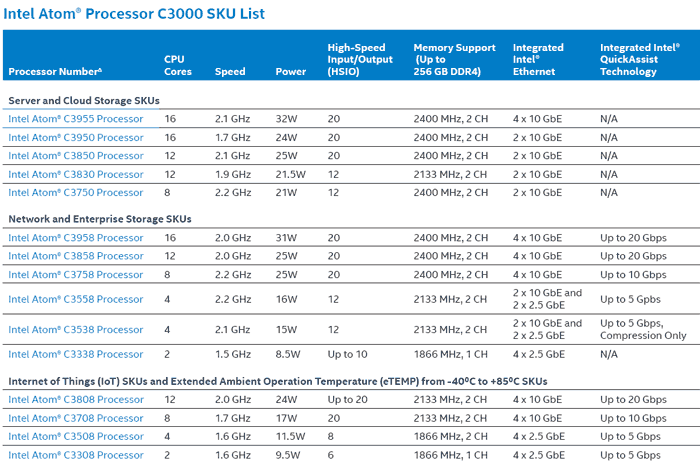The width and height of the screenshot is (700, 465).
Task: Open the Intel Atom C3308 Processor link
Action: tap(76, 454)
